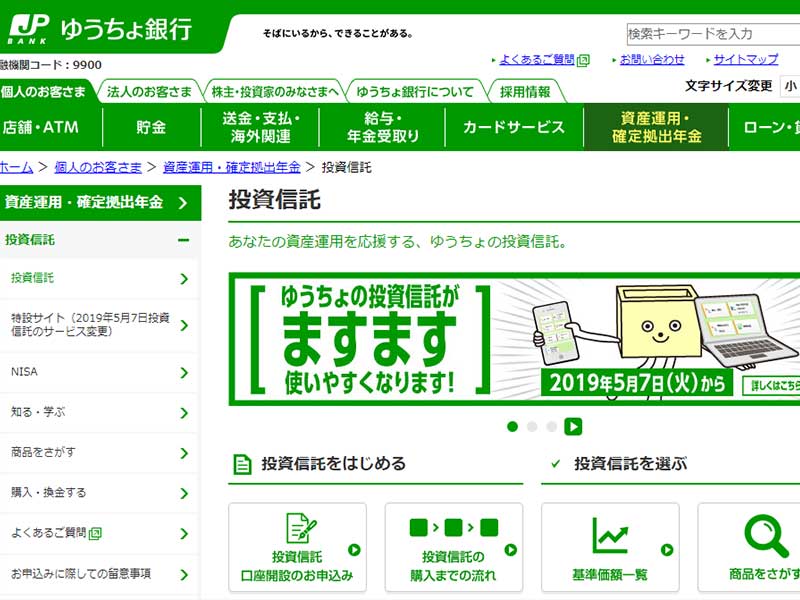This screenshot has width=800, height=600.
Task: Go to 資産運用・確定拠出年金 in the breadcrumb
Action: [232, 167]
